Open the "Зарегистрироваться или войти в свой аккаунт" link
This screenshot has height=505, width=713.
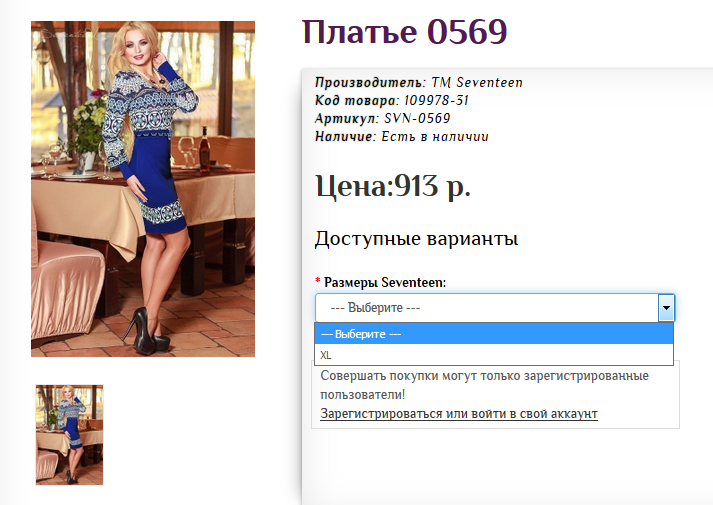point(458,413)
